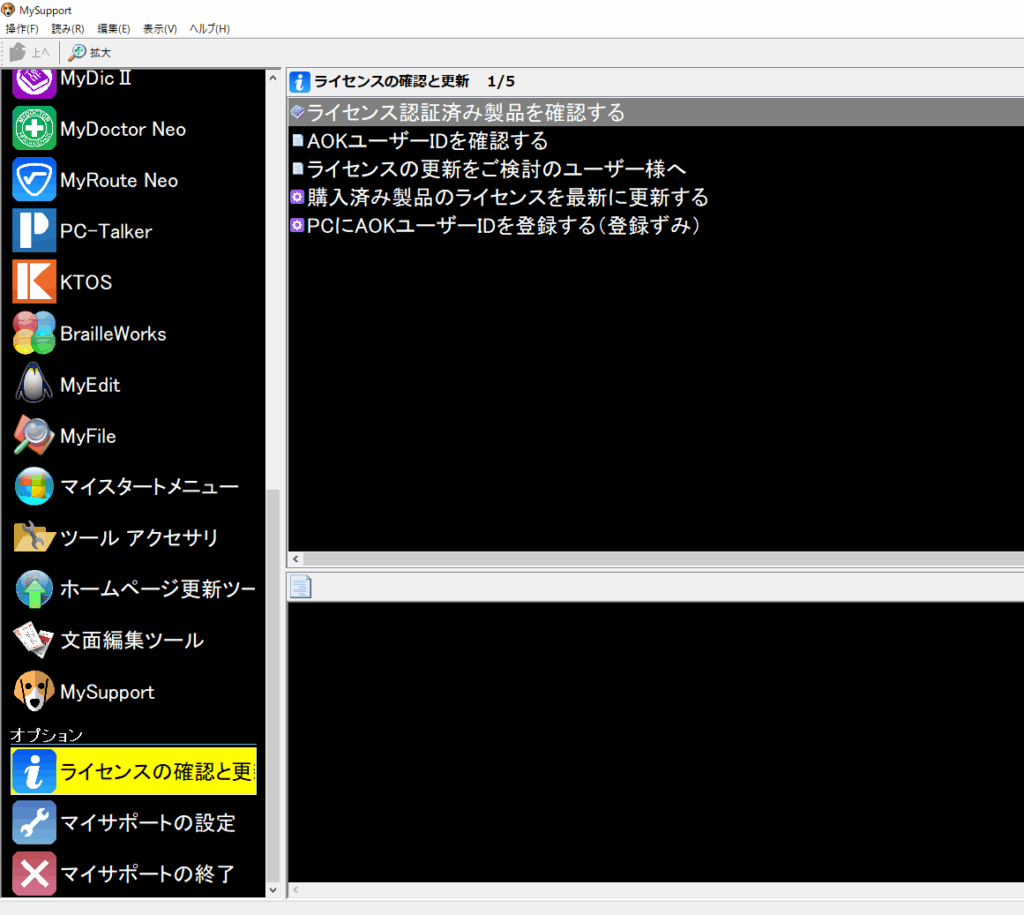The height and width of the screenshot is (915, 1024).
Task: Click the diamond icon of ライセンス認証済み製品 row
Action: point(298,112)
